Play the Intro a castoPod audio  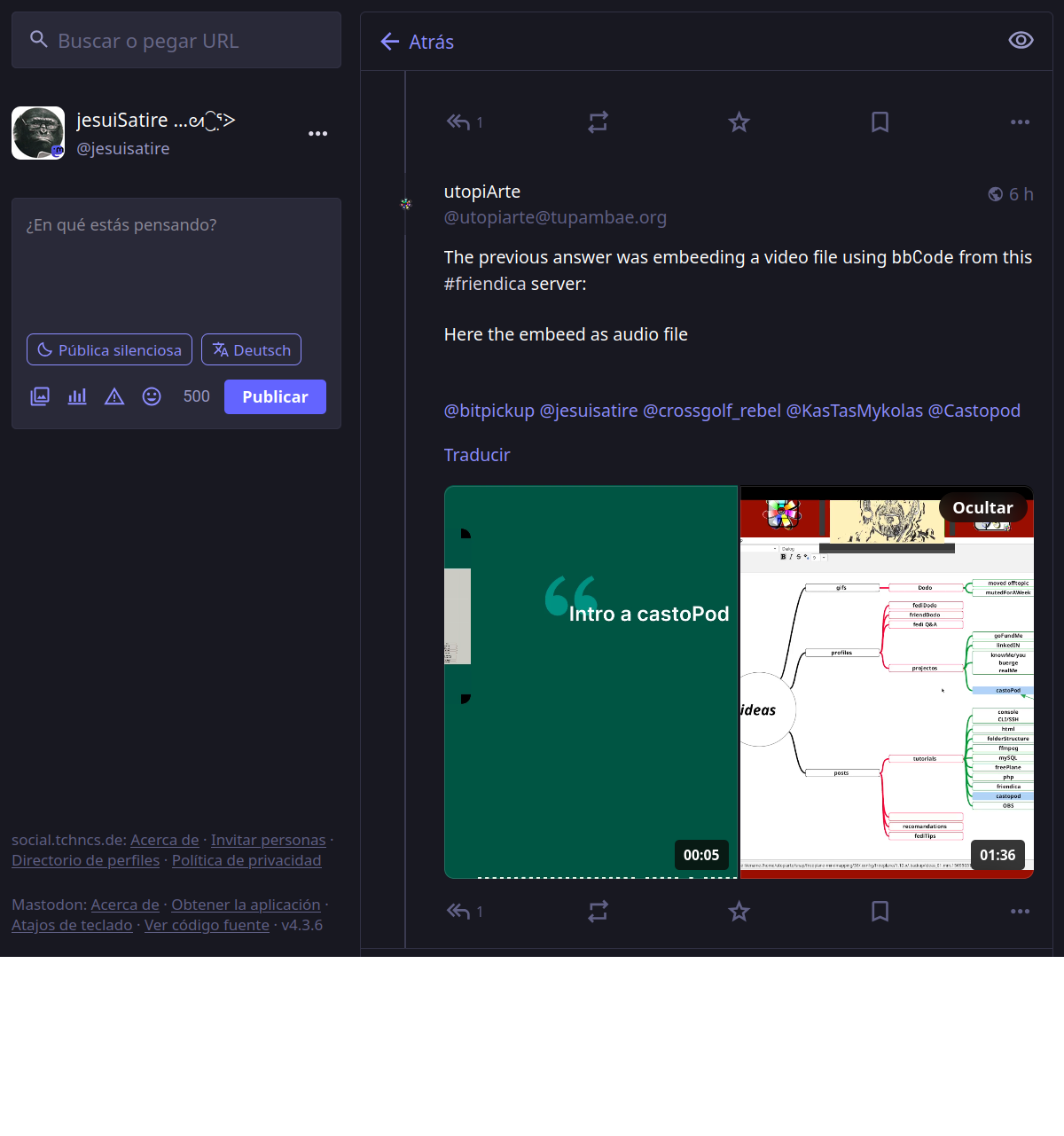591,682
